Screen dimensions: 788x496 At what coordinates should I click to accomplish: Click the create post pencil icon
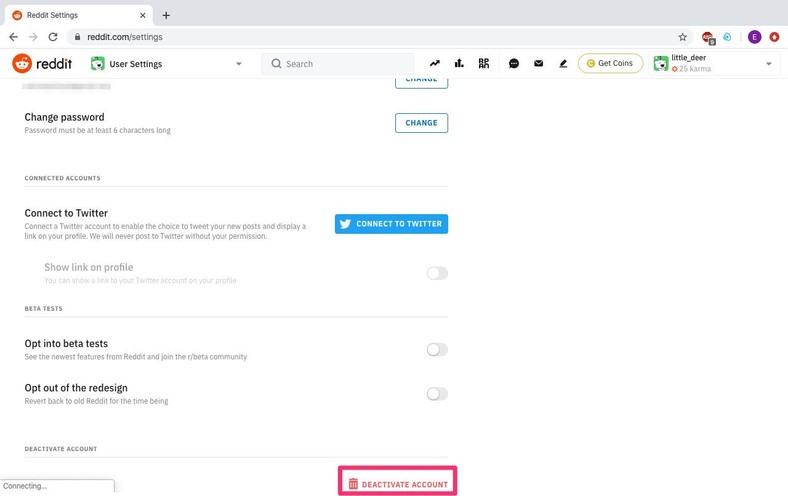(563, 63)
